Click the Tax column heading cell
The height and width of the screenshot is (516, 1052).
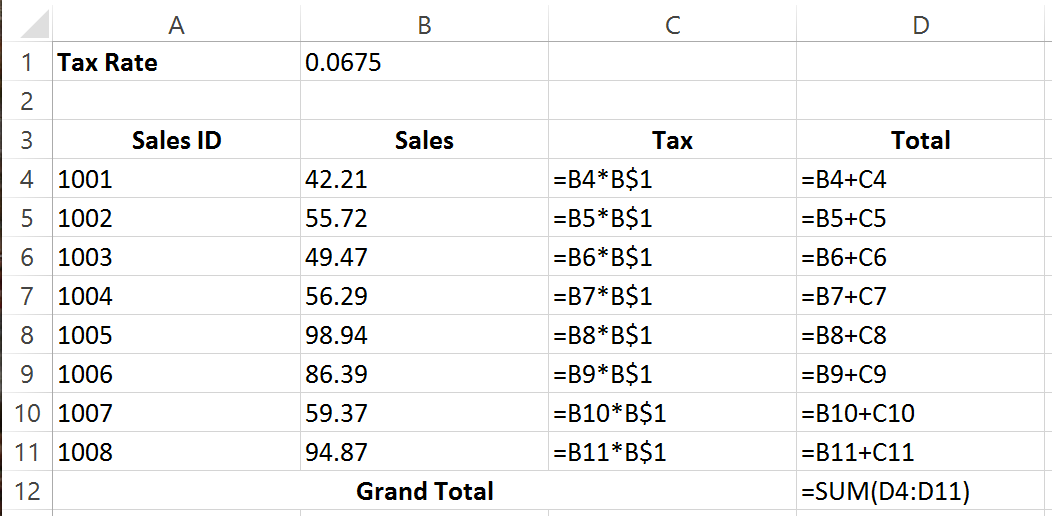(672, 141)
